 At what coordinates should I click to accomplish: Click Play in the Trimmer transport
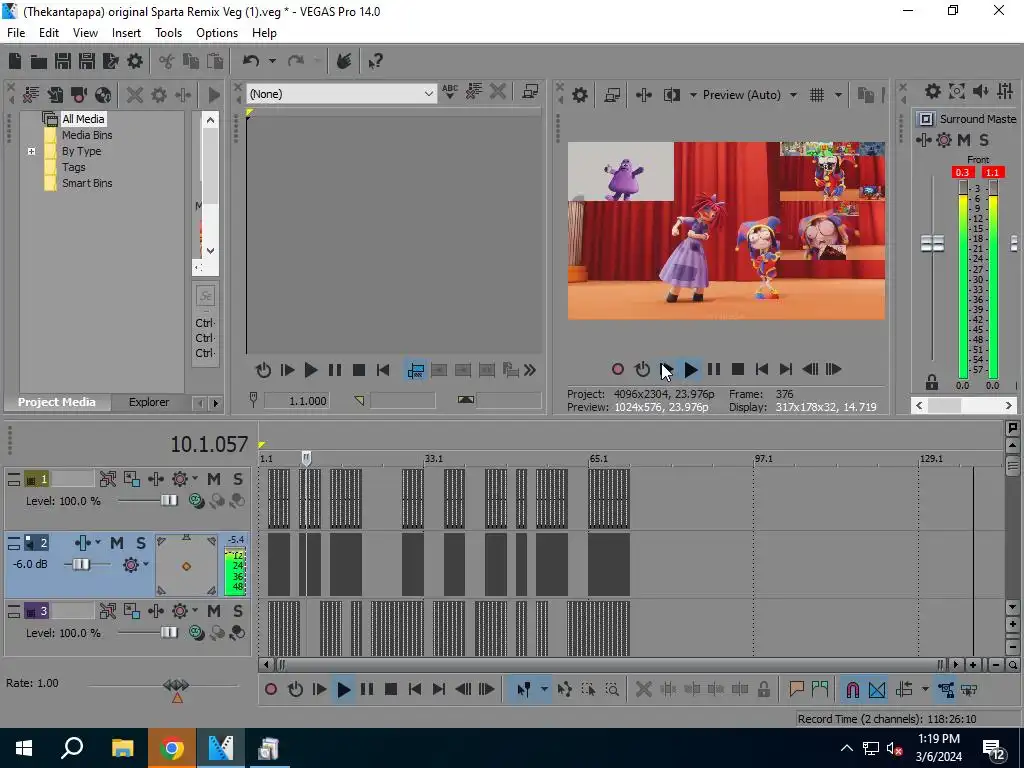click(x=311, y=371)
